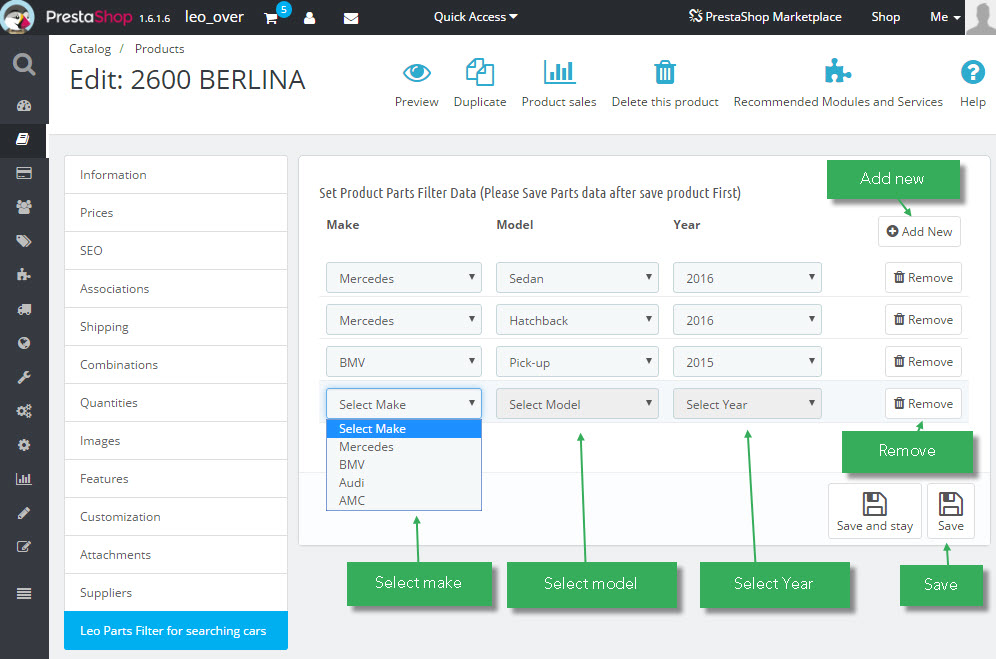Remove the Mercedes Hatchback row
This screenshot has width=996, height=659.
click(x=923, y=320)
